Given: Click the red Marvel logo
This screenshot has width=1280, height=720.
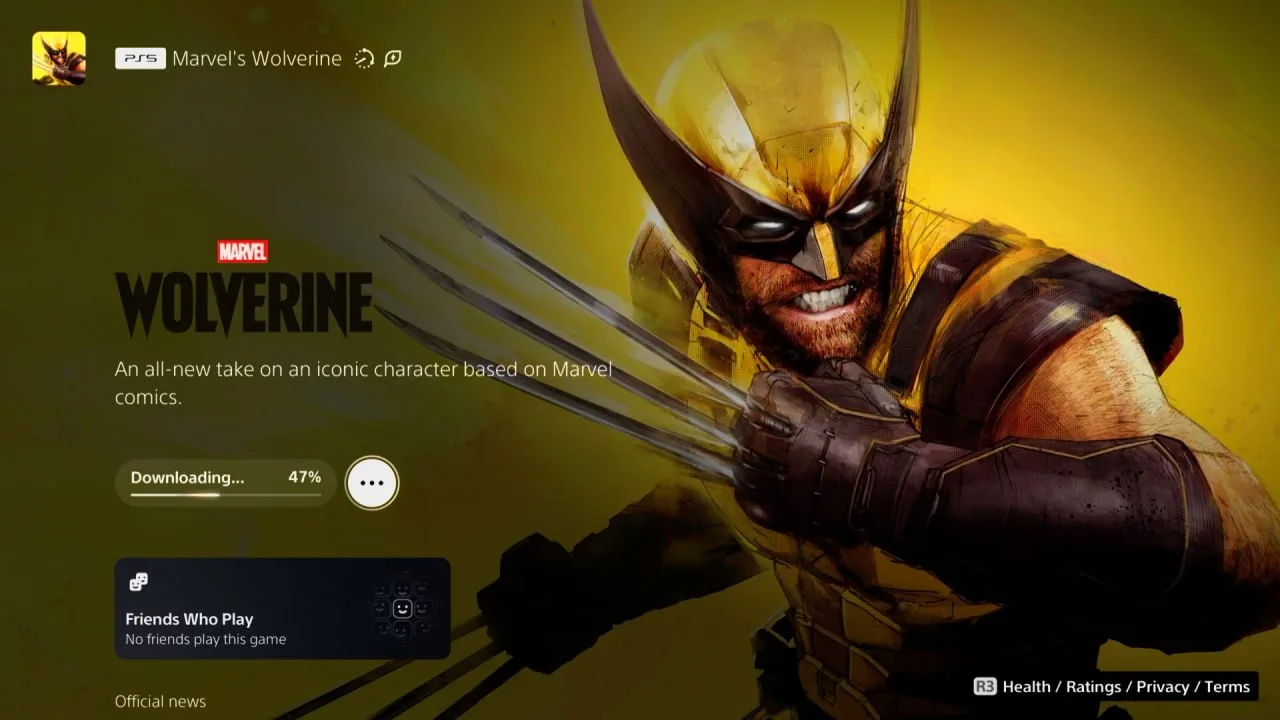Looking at the screenshot, I should [243, 251].
